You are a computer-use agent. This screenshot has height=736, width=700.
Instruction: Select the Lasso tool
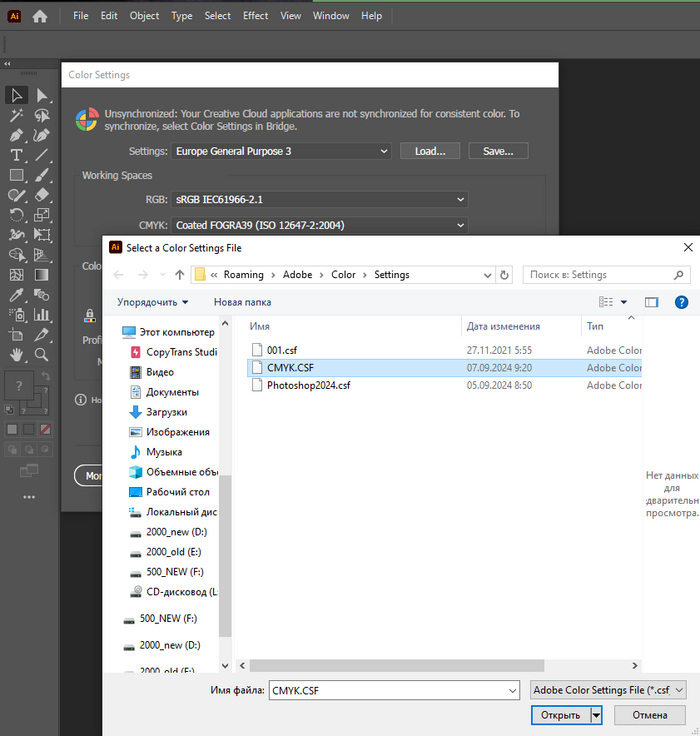(x=42, y=115)
